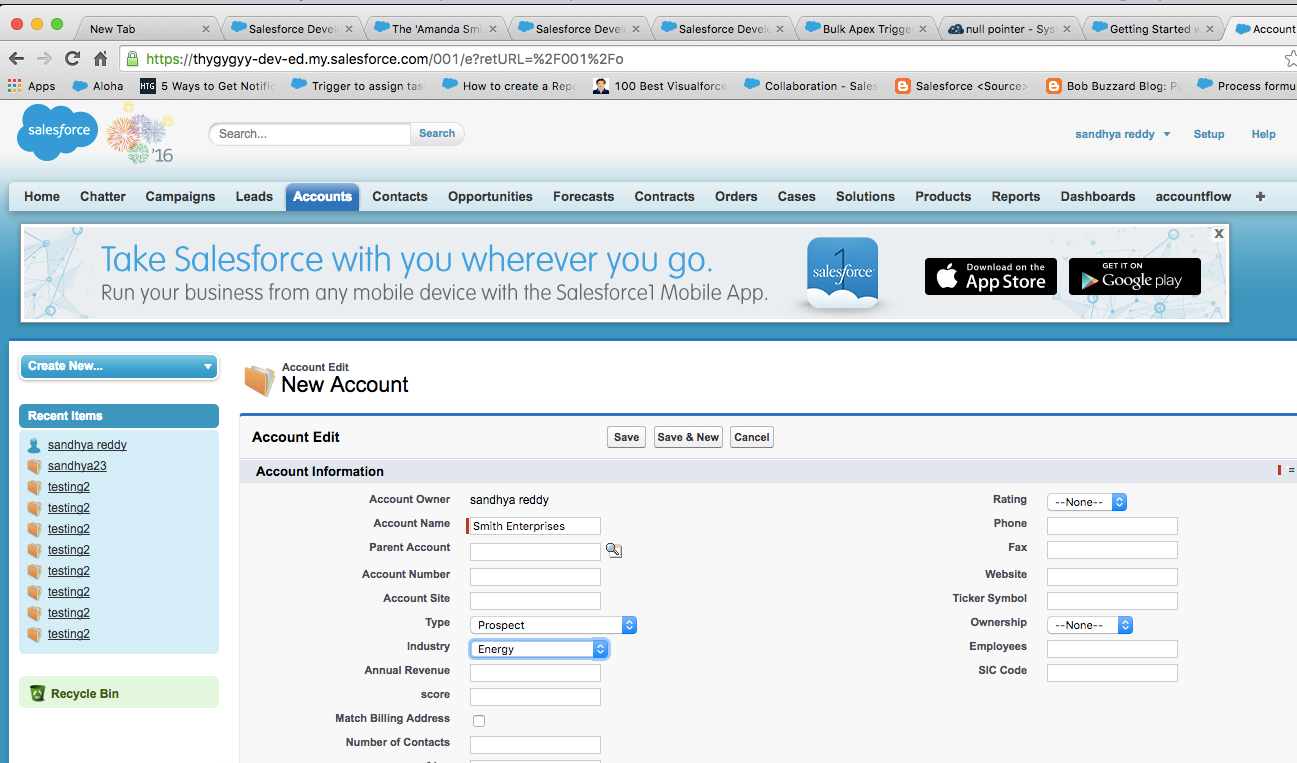This screenshot has height=763, width=1297.
Task: Click the Save button
Action: [x=627, y=437]
